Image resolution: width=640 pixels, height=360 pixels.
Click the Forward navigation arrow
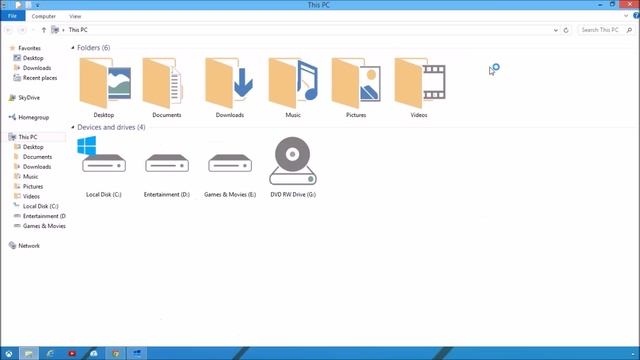pyautogui.click(x=22, y=30)
